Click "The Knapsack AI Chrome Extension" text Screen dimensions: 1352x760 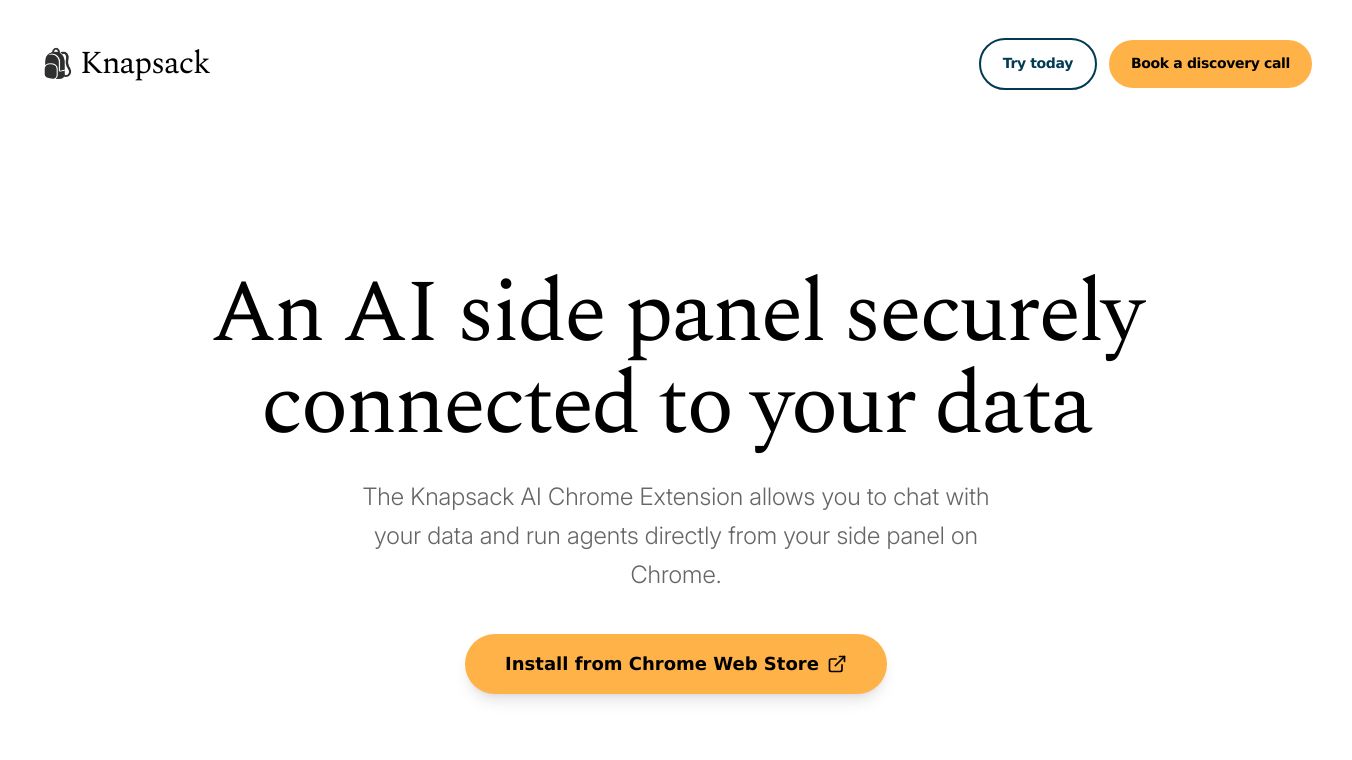click(x=552, y=497)
